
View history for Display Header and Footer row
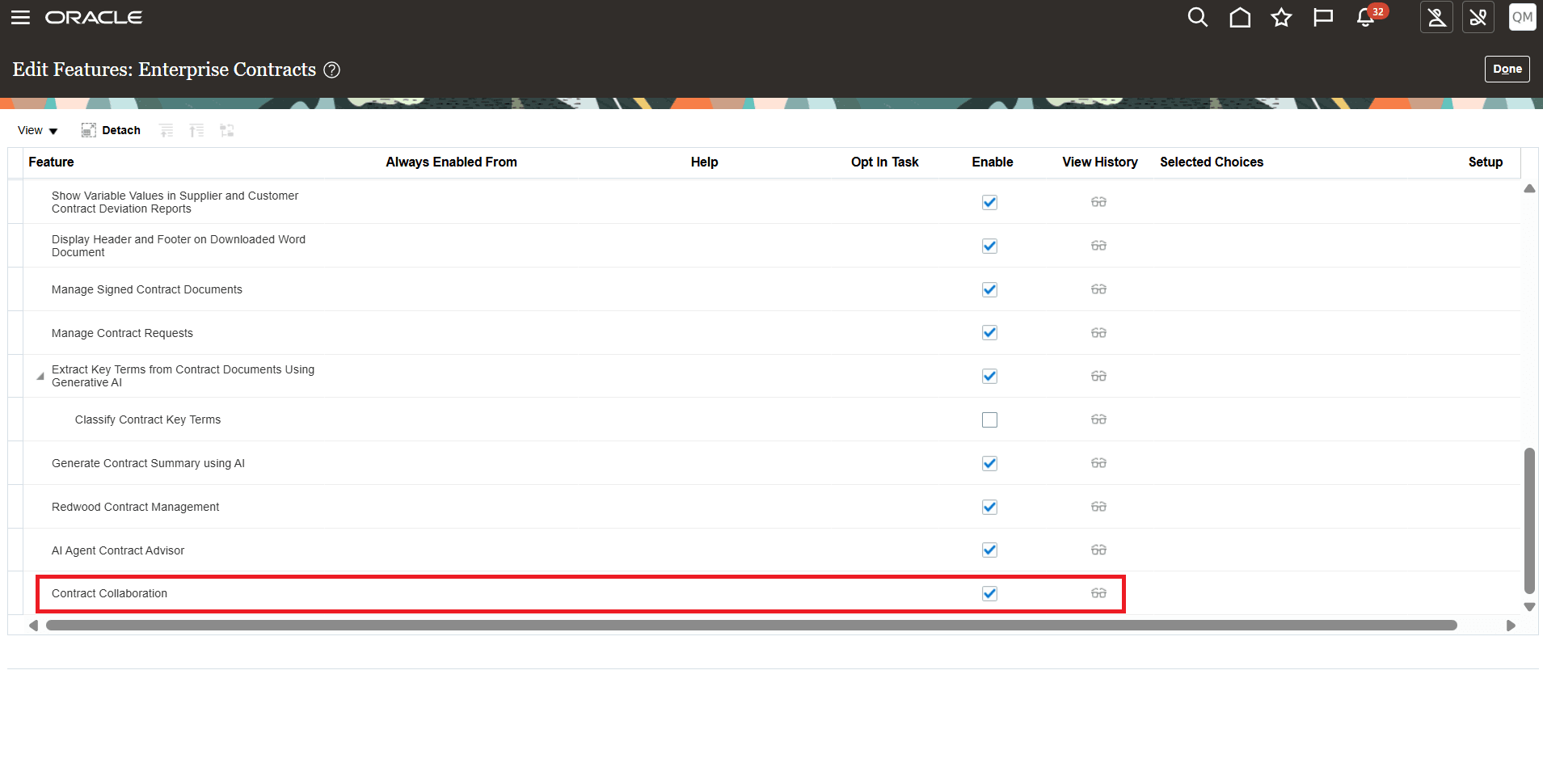1098,246
